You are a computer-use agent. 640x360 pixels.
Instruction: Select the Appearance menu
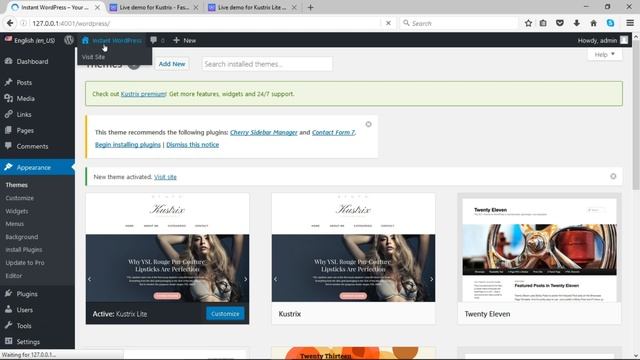[x=37, y=167]
